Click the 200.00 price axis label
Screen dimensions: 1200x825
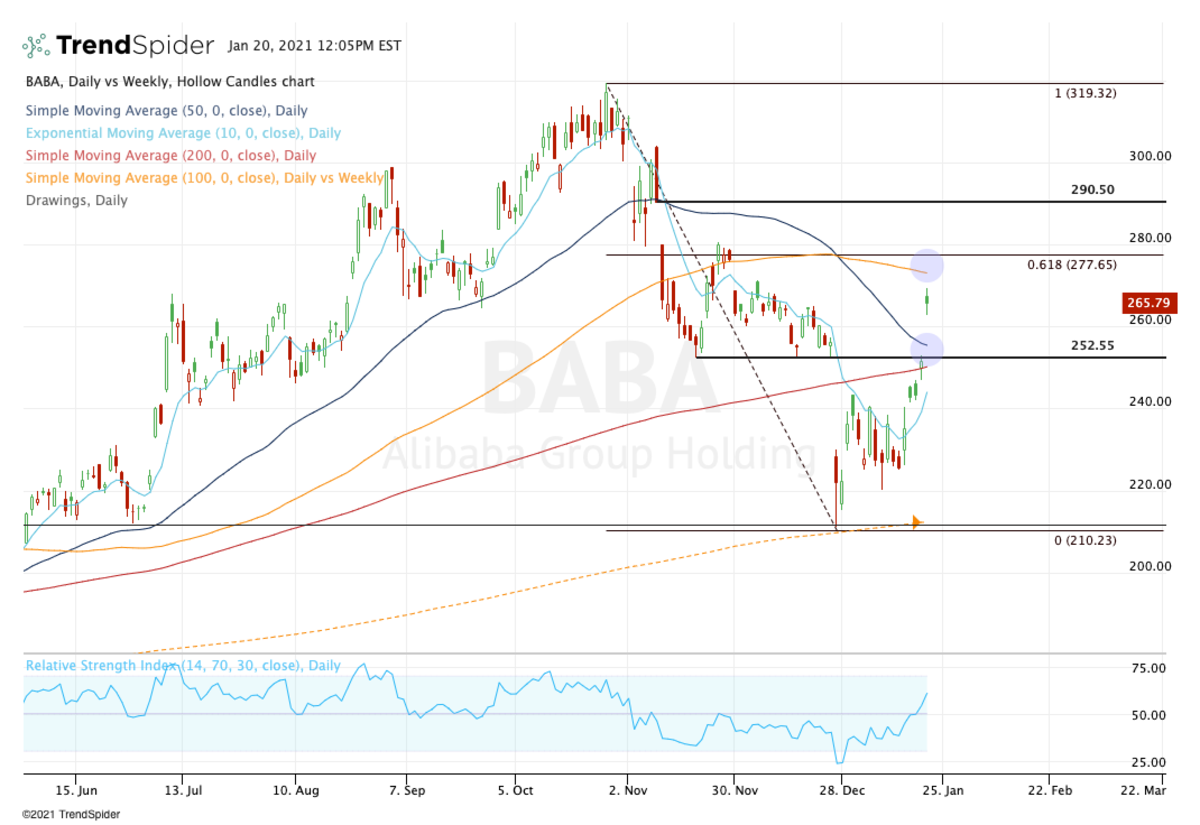coord(1149,566)
